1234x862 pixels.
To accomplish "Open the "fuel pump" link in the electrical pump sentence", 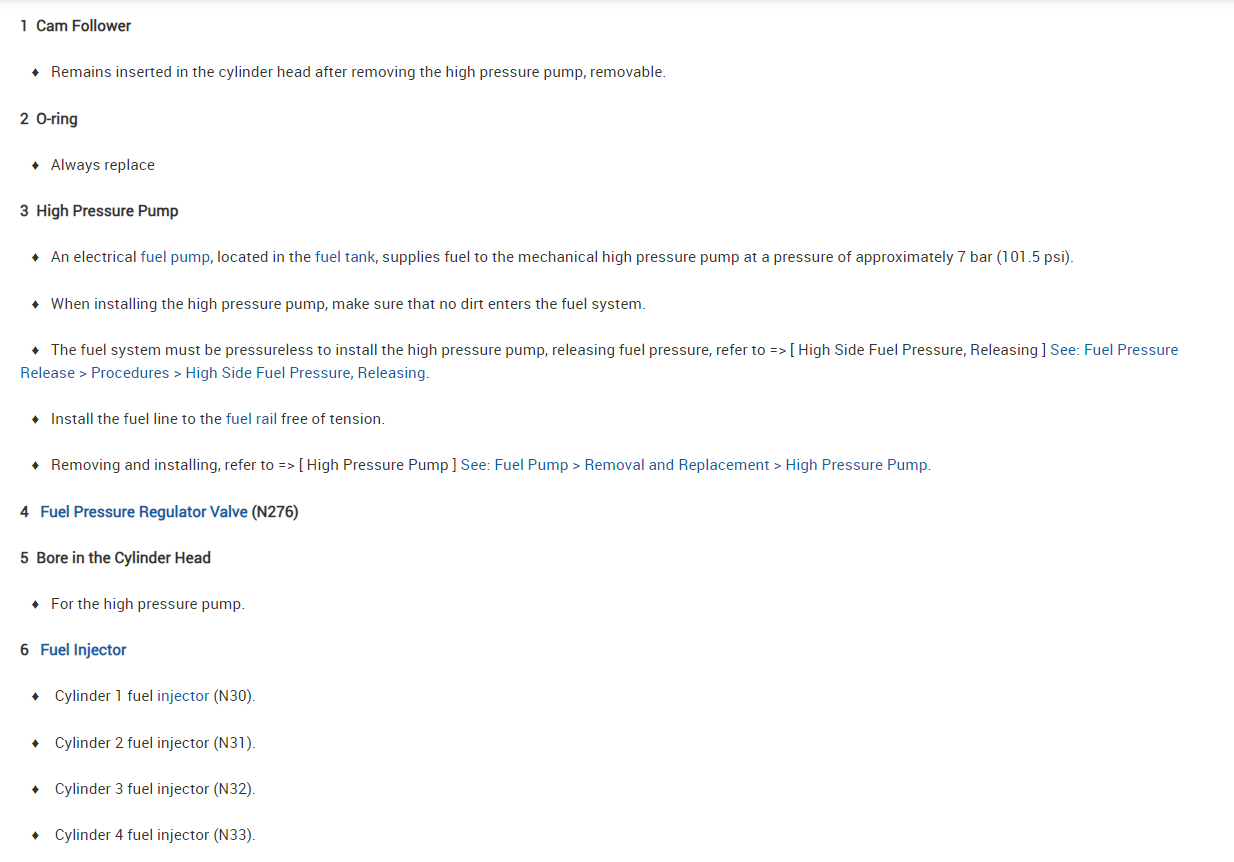I will click(x=175, y=257).
